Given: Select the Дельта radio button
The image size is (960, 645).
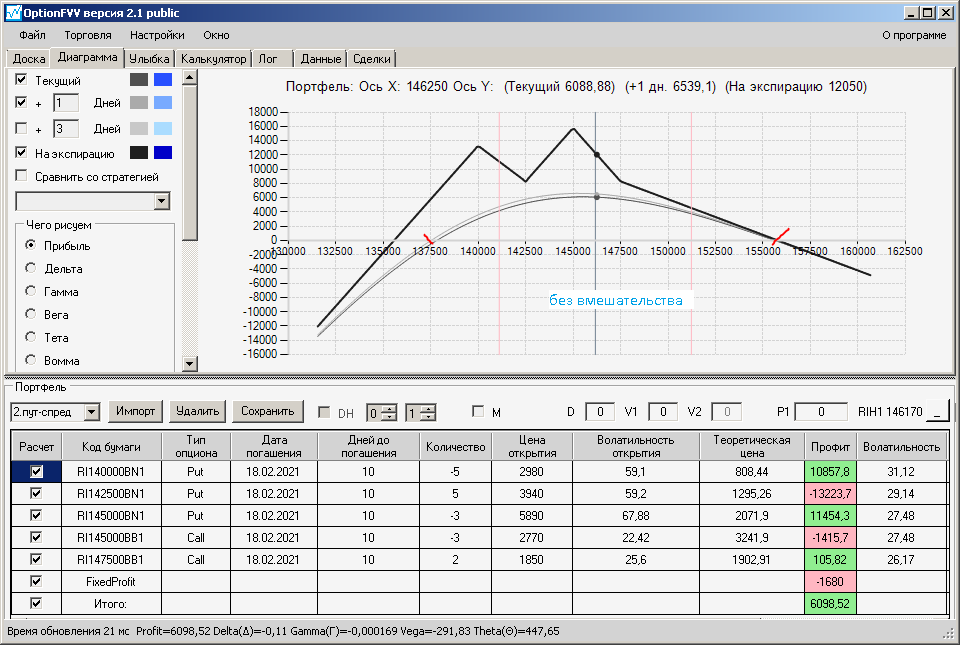Looking at the screenshot, I should click(x=31, y=269).
